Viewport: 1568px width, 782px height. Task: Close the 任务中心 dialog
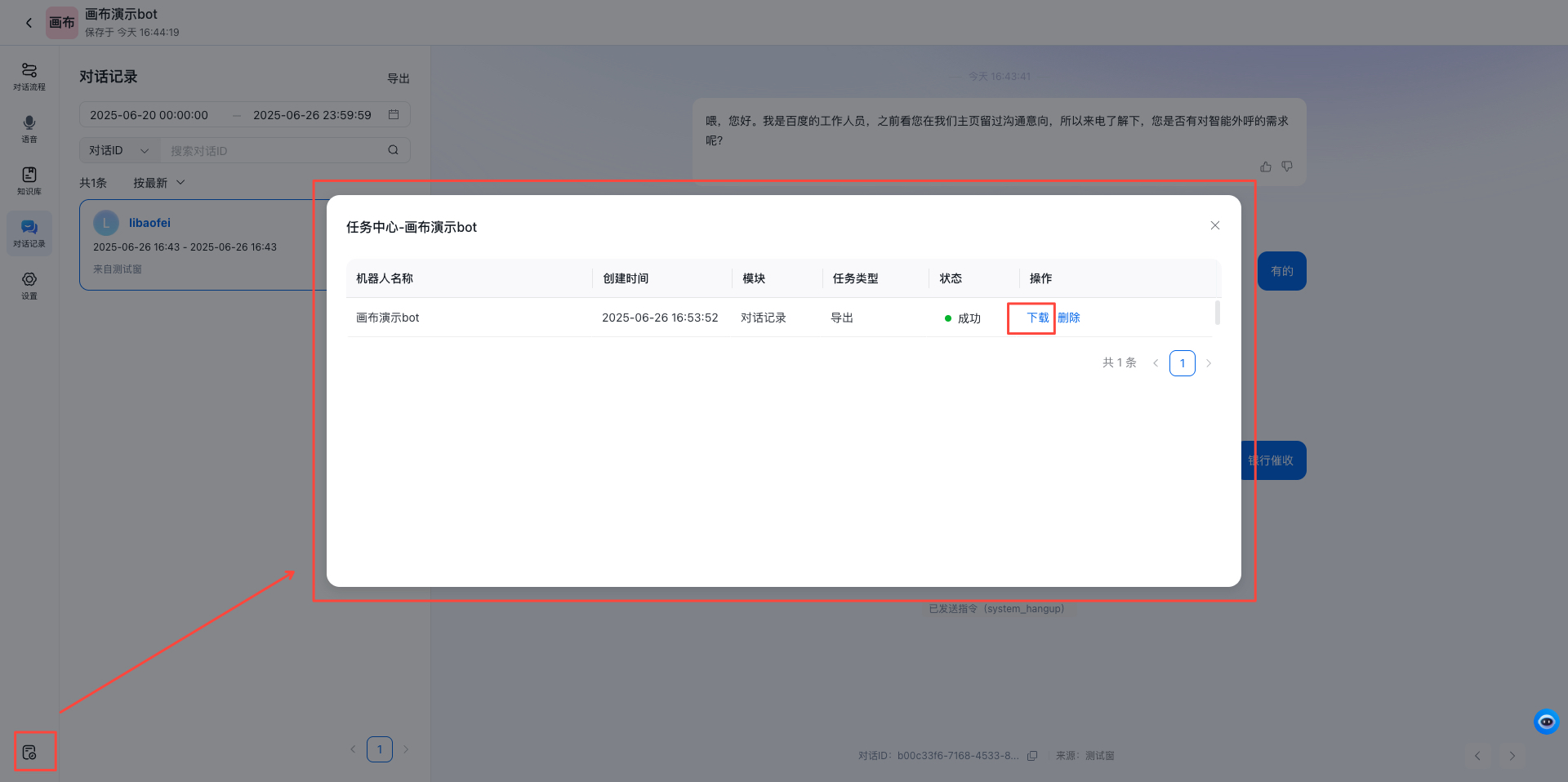click(x=1214, y=225)
